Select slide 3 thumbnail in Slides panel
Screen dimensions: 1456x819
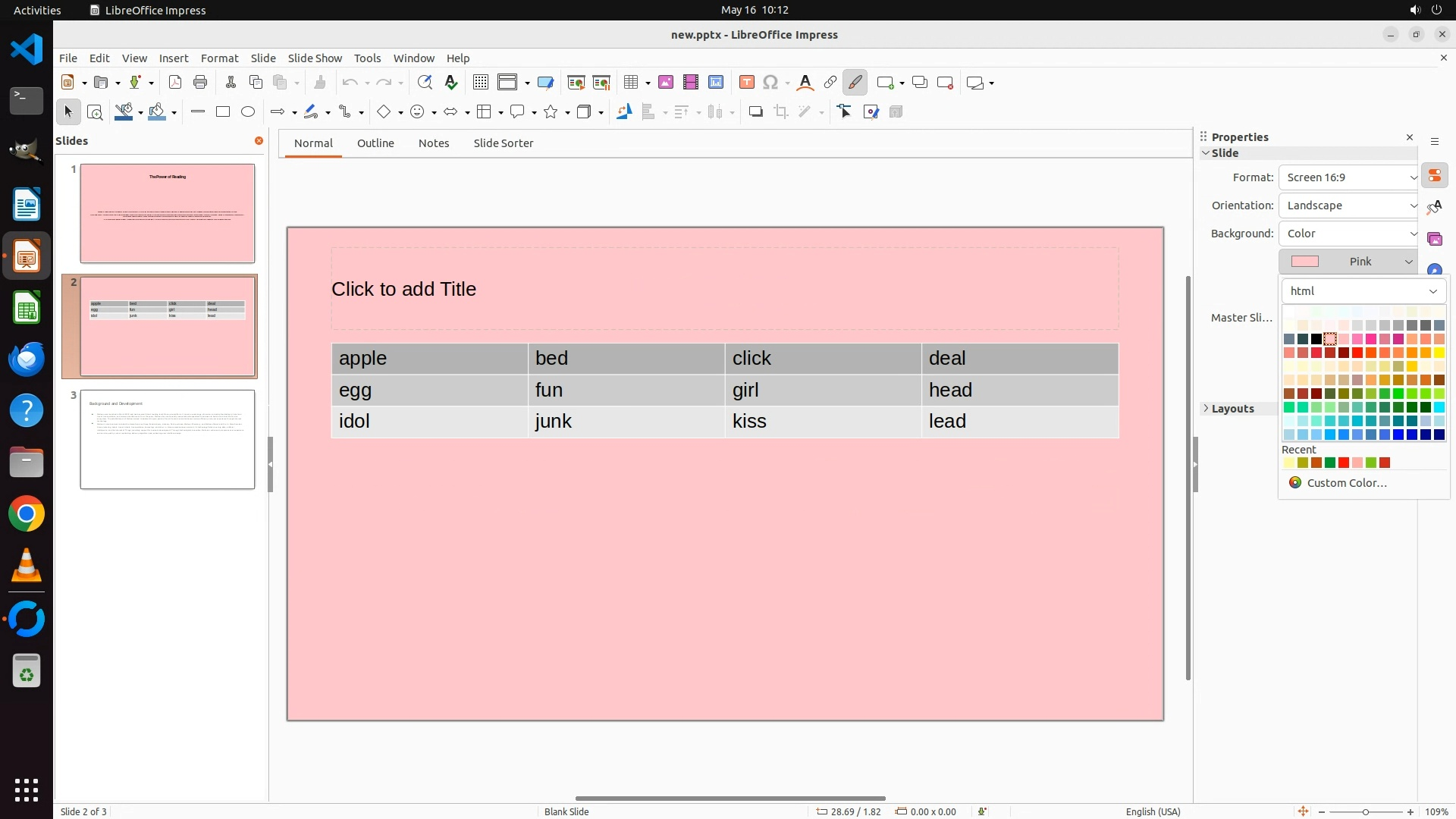[x=168, y=440]
